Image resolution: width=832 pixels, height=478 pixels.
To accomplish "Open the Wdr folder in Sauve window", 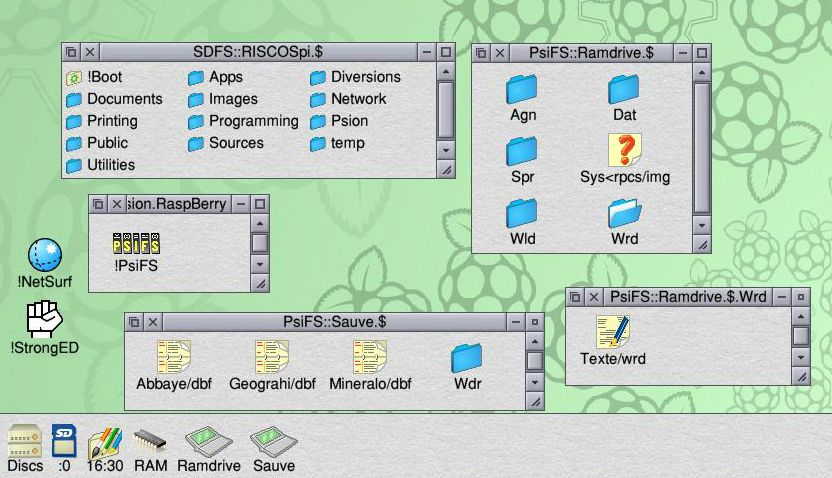I will pos(467,367).
